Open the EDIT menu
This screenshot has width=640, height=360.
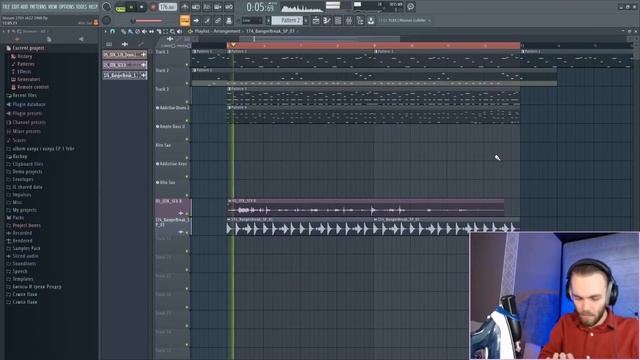click(x=15, y=7)
